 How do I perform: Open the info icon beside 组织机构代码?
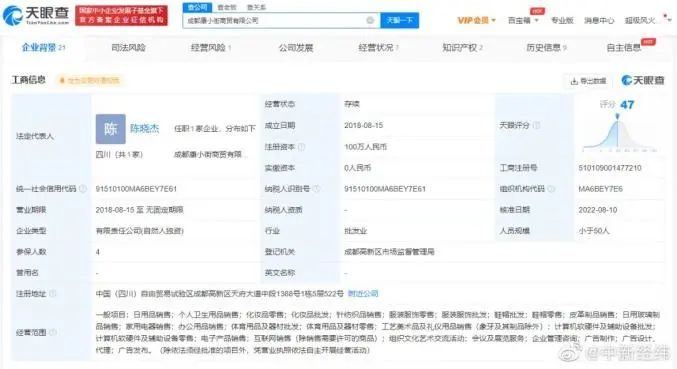[x=551, y=189]
